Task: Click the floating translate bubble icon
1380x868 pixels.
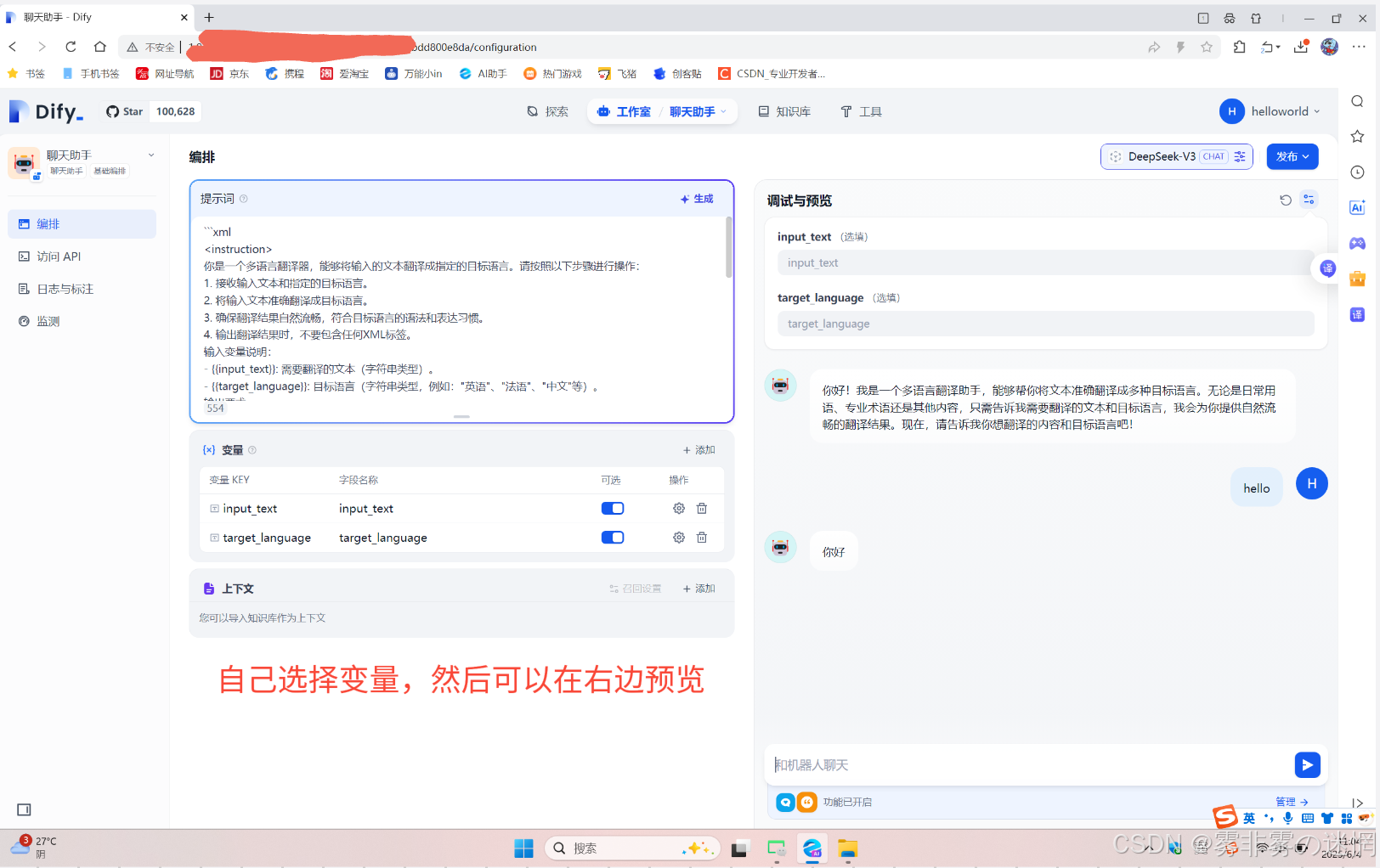Action: 1328,268
